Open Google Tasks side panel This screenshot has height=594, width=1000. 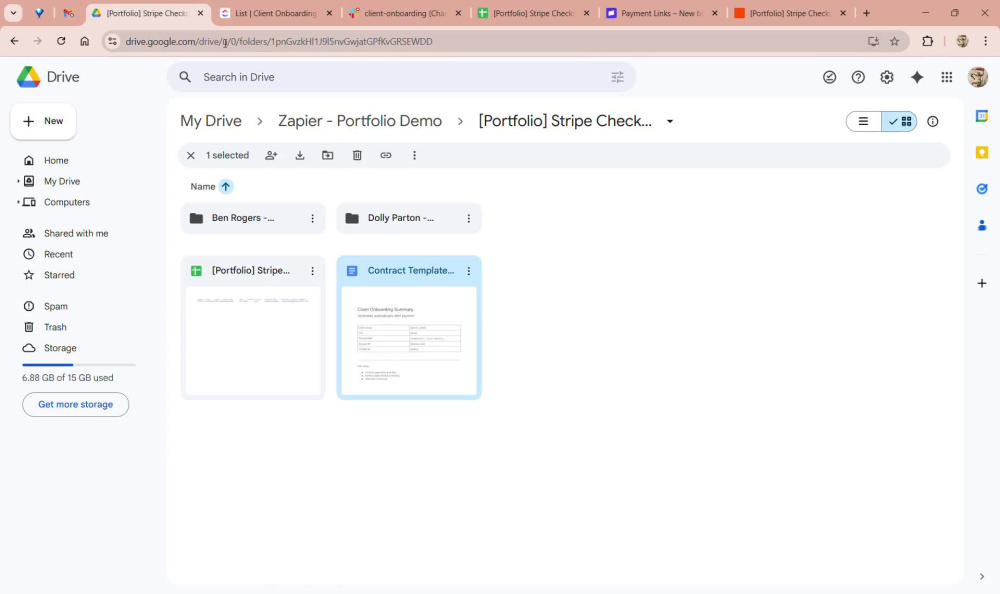click(982, 189)
